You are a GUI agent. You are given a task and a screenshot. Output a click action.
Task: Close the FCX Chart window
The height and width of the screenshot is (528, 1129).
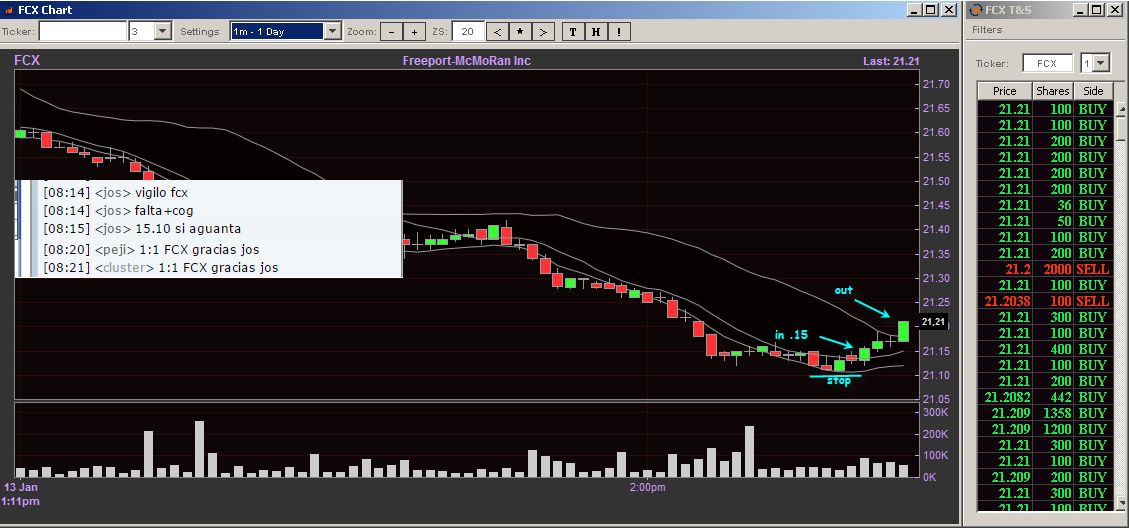tap(949, 10)
